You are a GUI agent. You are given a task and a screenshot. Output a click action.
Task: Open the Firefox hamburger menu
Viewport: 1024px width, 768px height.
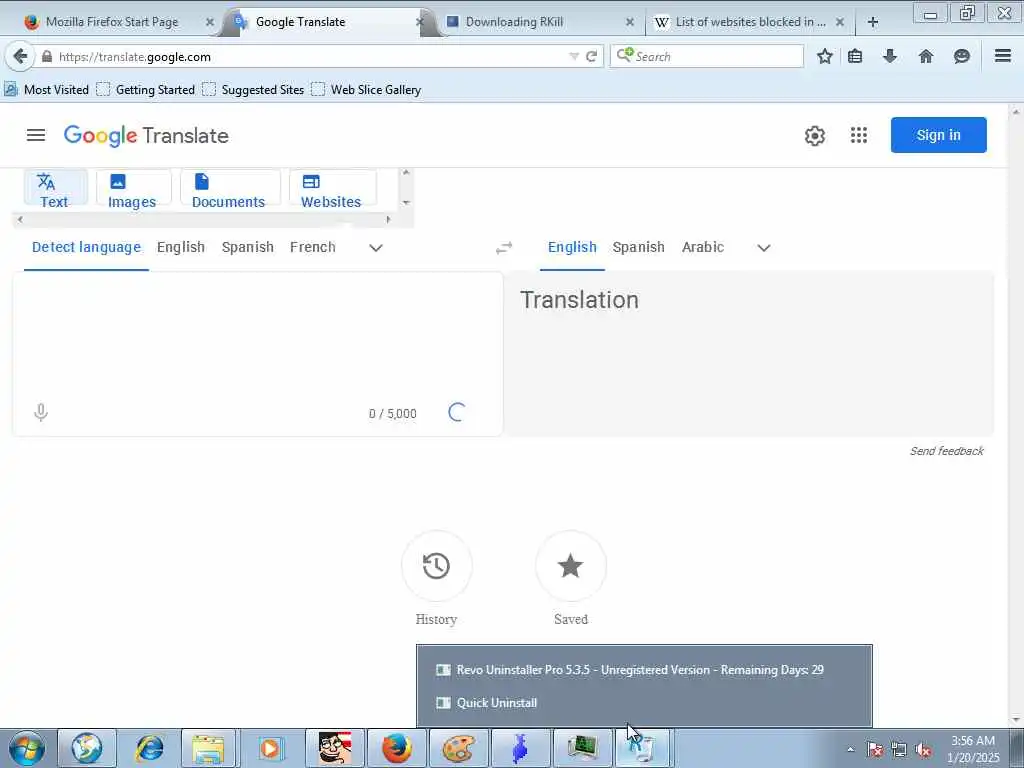[x=1003, y=56]
